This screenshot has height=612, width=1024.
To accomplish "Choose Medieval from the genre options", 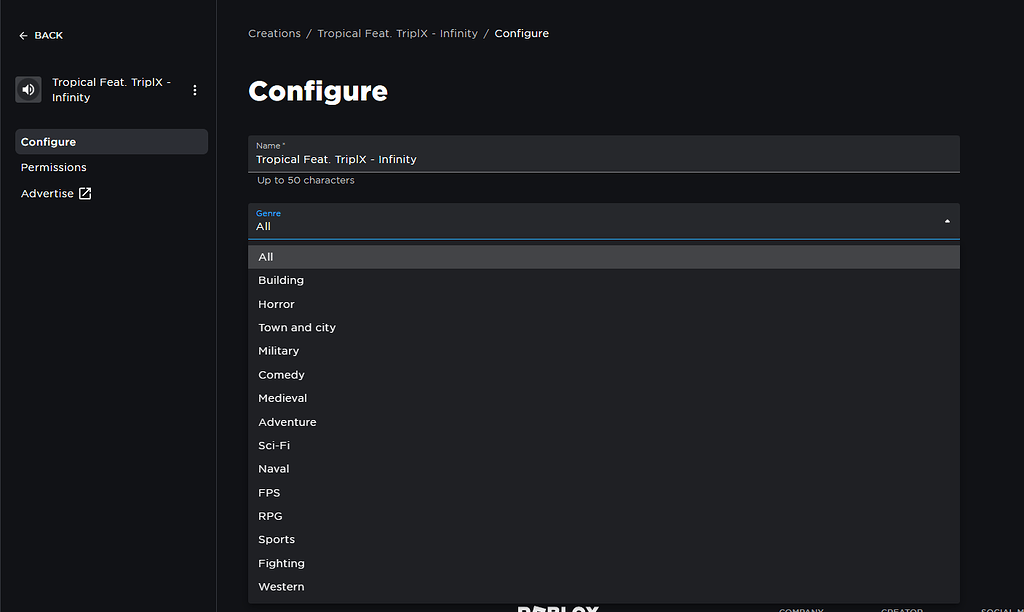I will pyautogui.click(x=282, y=397).
